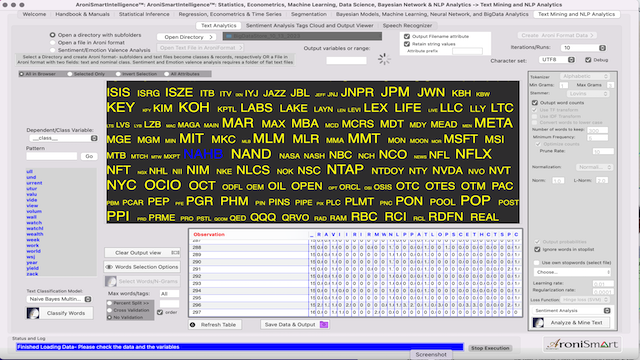Viewport: 640px width, 360px height.
Task: Open the Segmentation tab
Action: 309,14
